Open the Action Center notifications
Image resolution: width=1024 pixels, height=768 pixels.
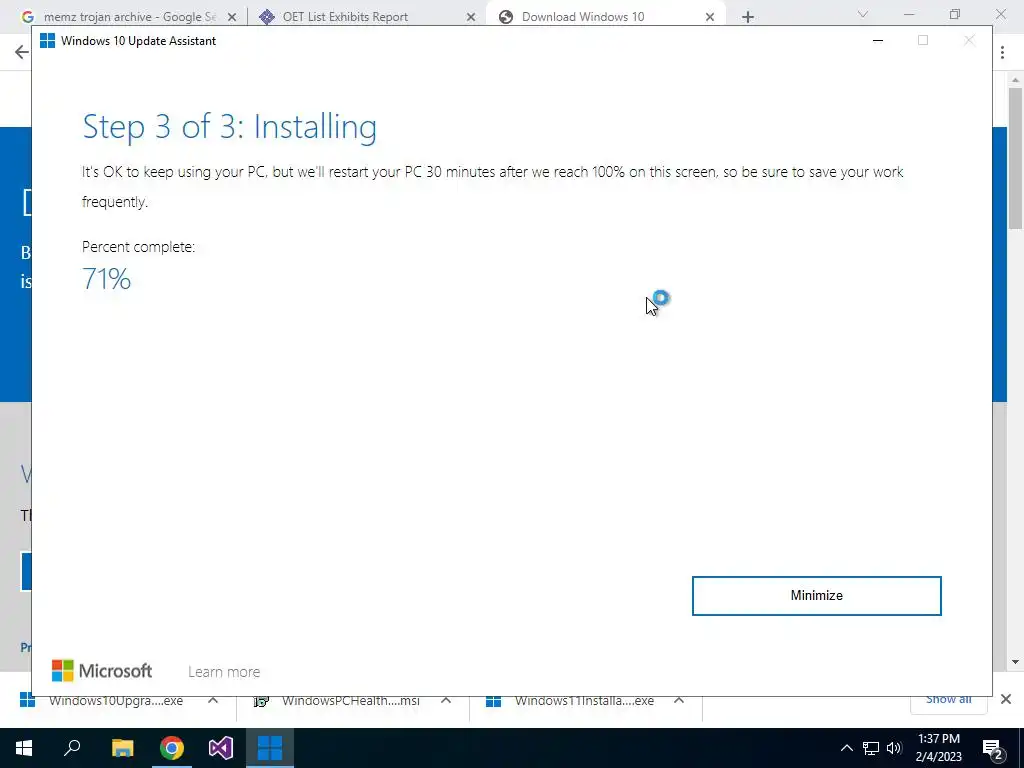[x=993, y=748]
